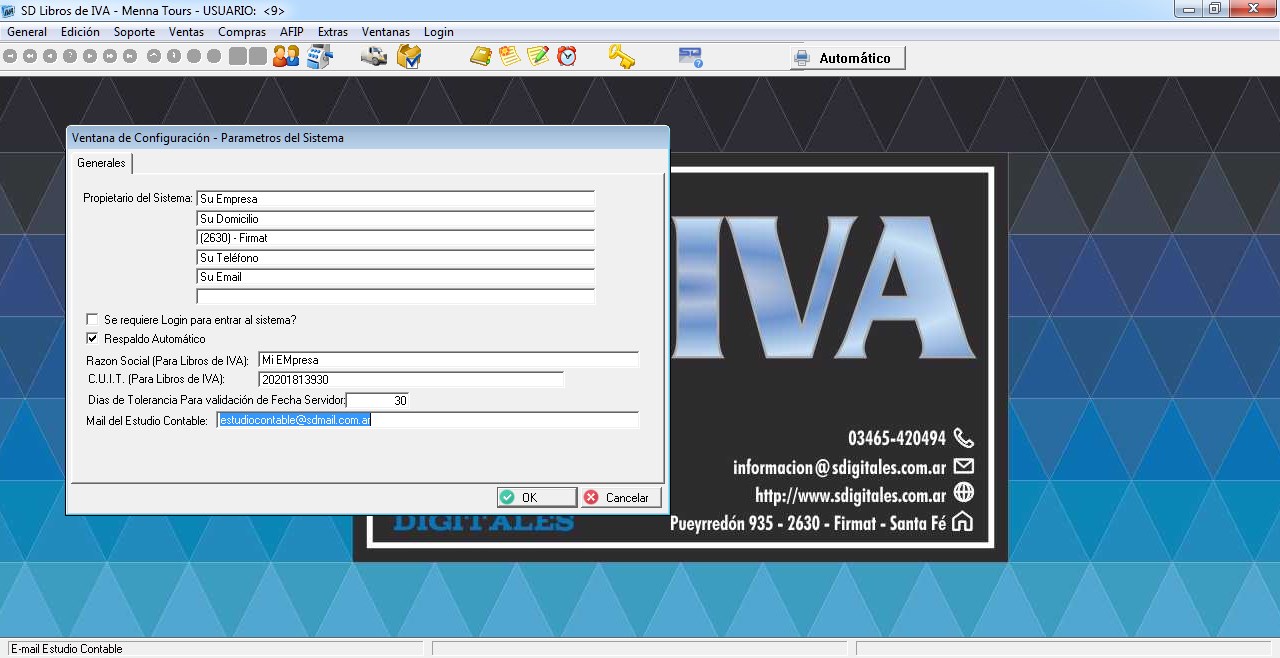The height and width of the screenshot is (658, 1280).
Task: Click the OK button
Action: click(x=537, y=497)
